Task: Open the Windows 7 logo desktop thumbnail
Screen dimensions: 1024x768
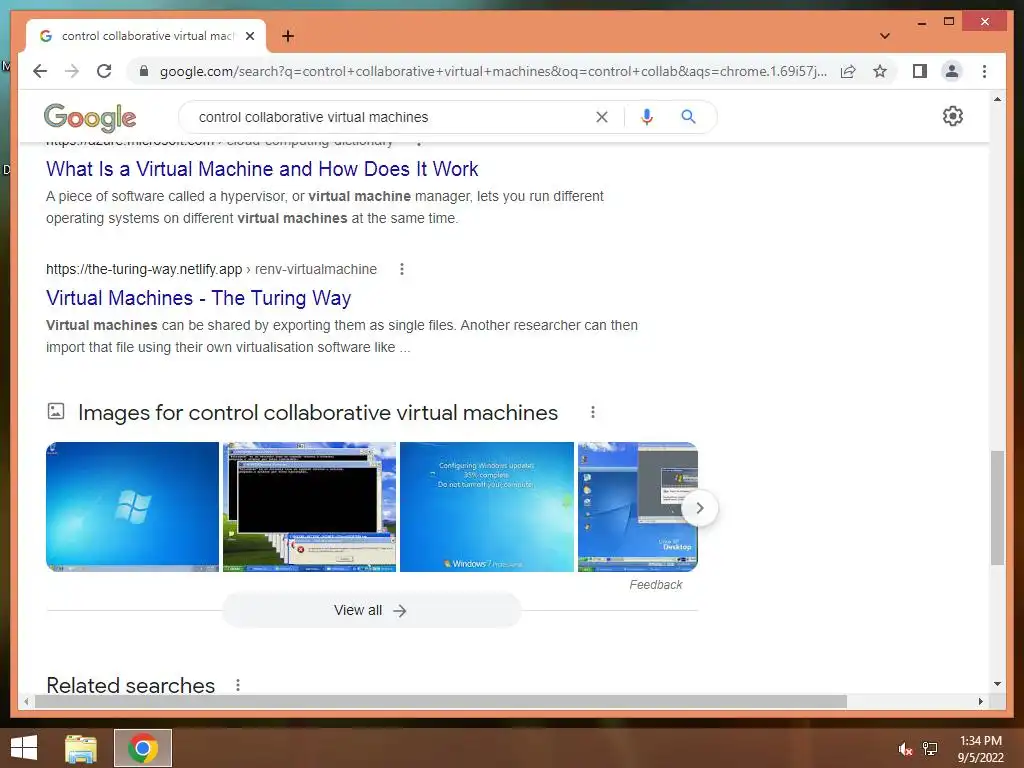Action: tap(133, 507)
